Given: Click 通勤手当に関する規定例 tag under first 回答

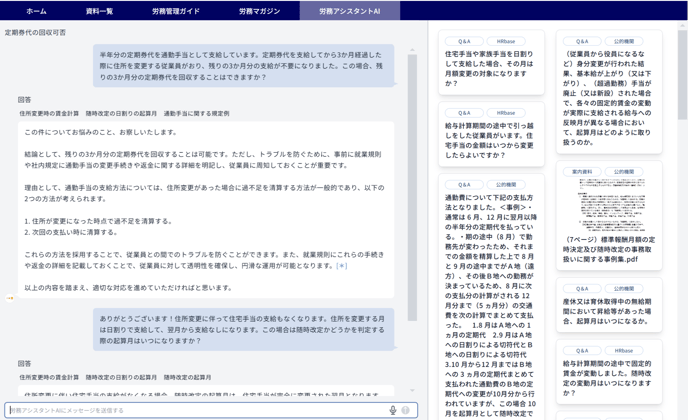Looking at the screenshot, I should (197, 113).
